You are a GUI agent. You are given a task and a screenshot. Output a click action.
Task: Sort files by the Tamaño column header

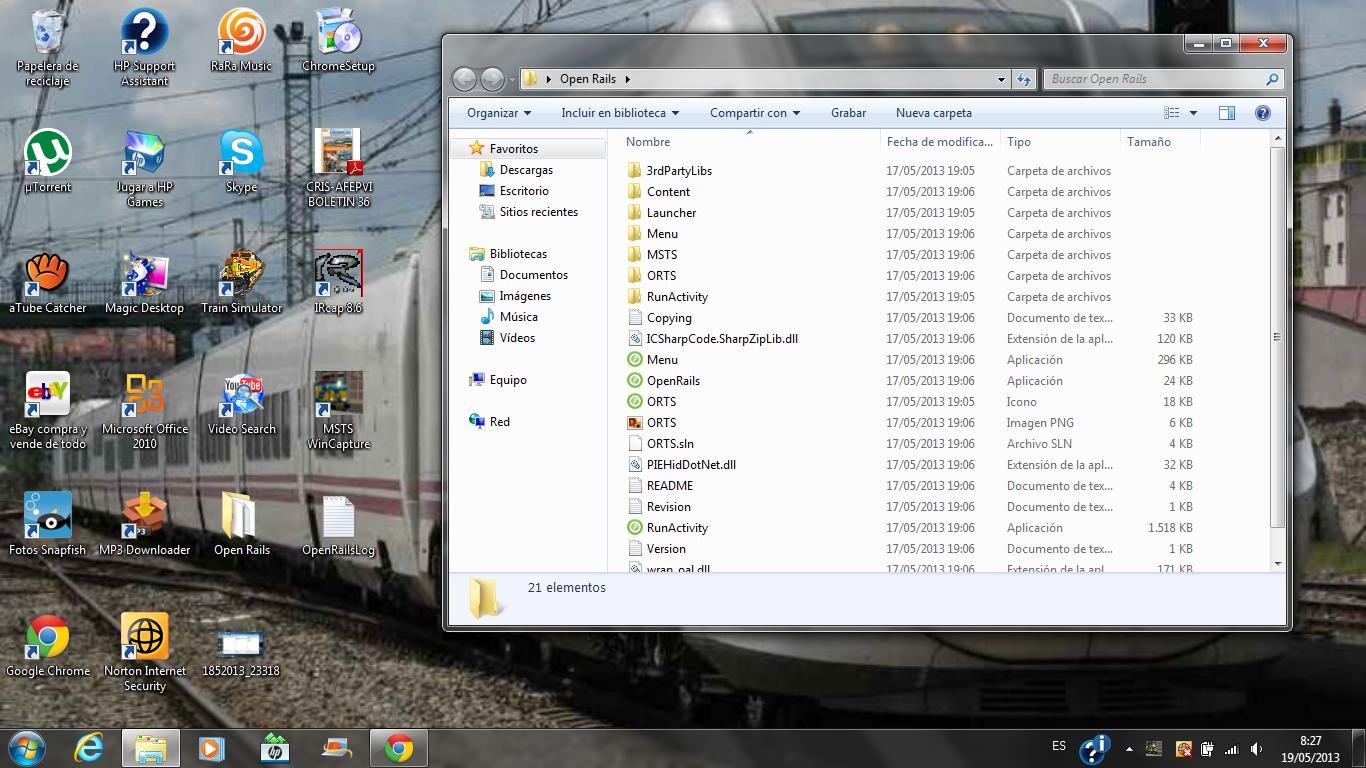(1149, 142)
